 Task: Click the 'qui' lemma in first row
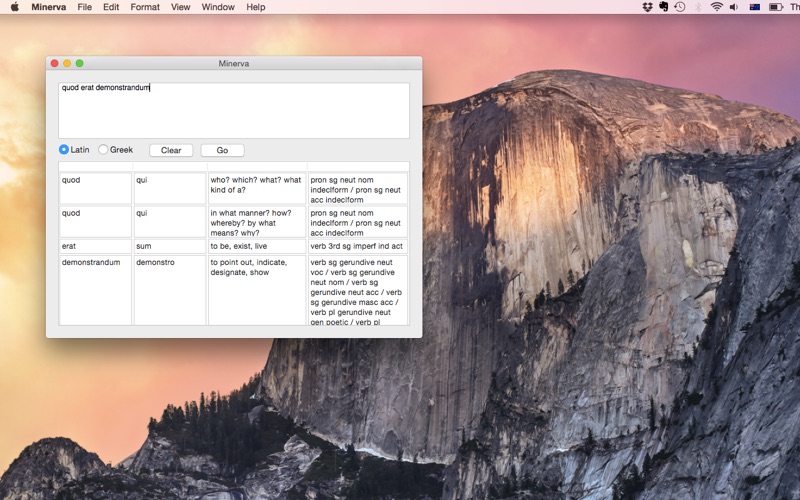coord(170,188)
